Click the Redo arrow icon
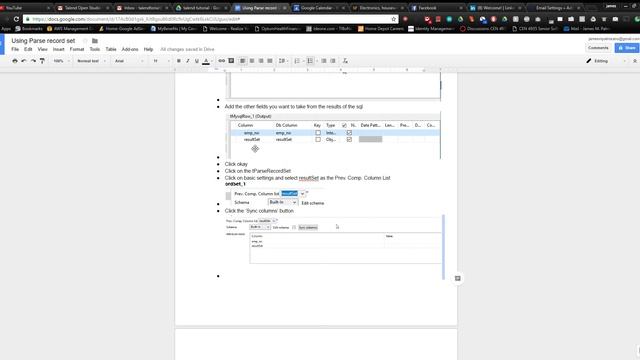This screenshot has width=640, height=360. pos(33,61)
